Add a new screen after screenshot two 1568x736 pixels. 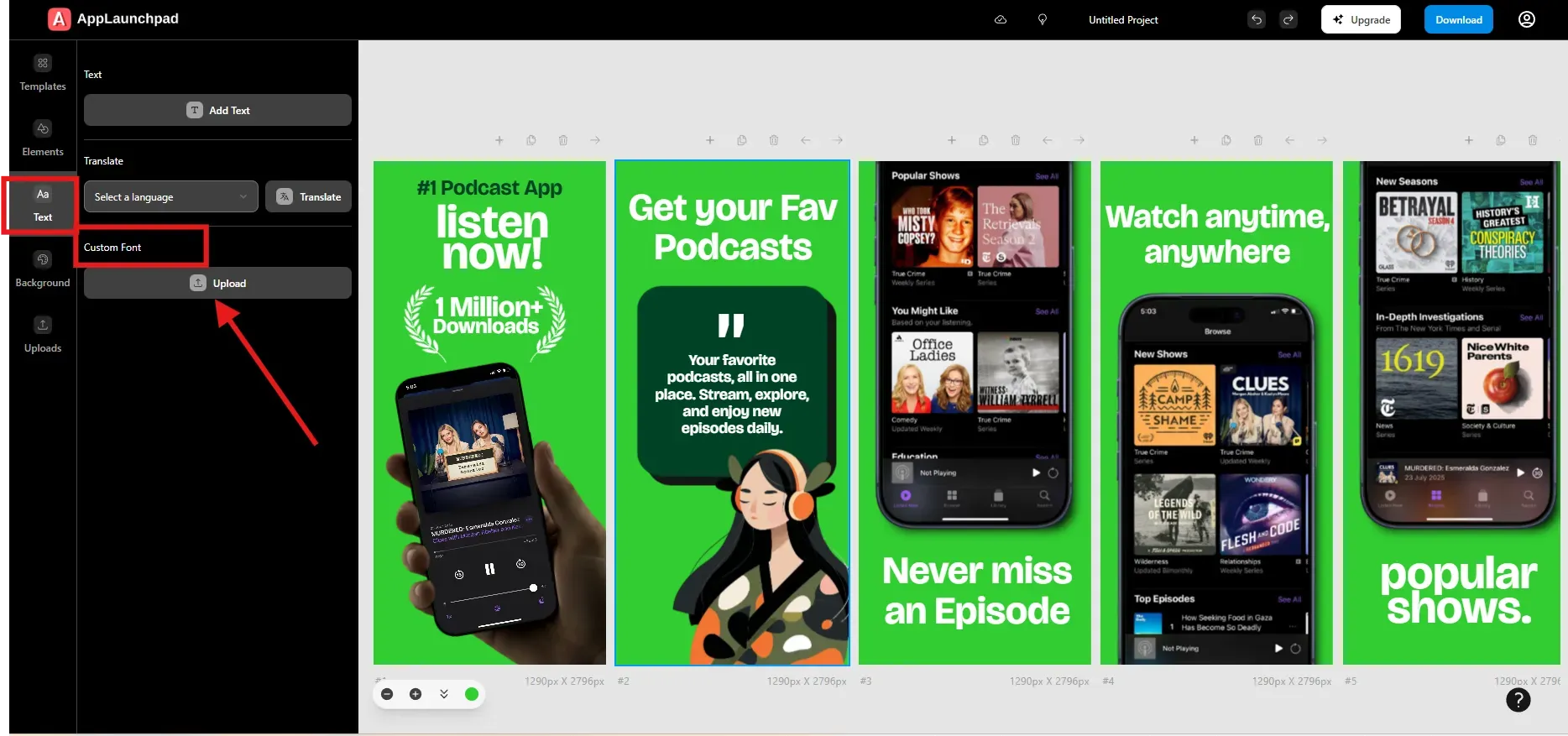(710, 140)
